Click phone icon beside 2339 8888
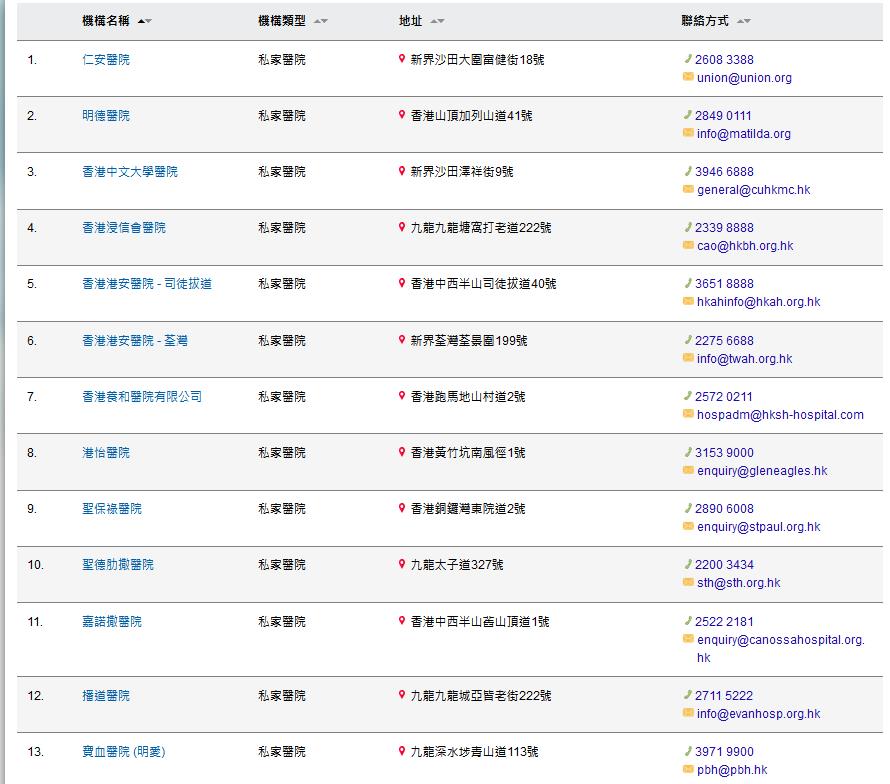This screenshot has height=784, width=890. (688, 227)
